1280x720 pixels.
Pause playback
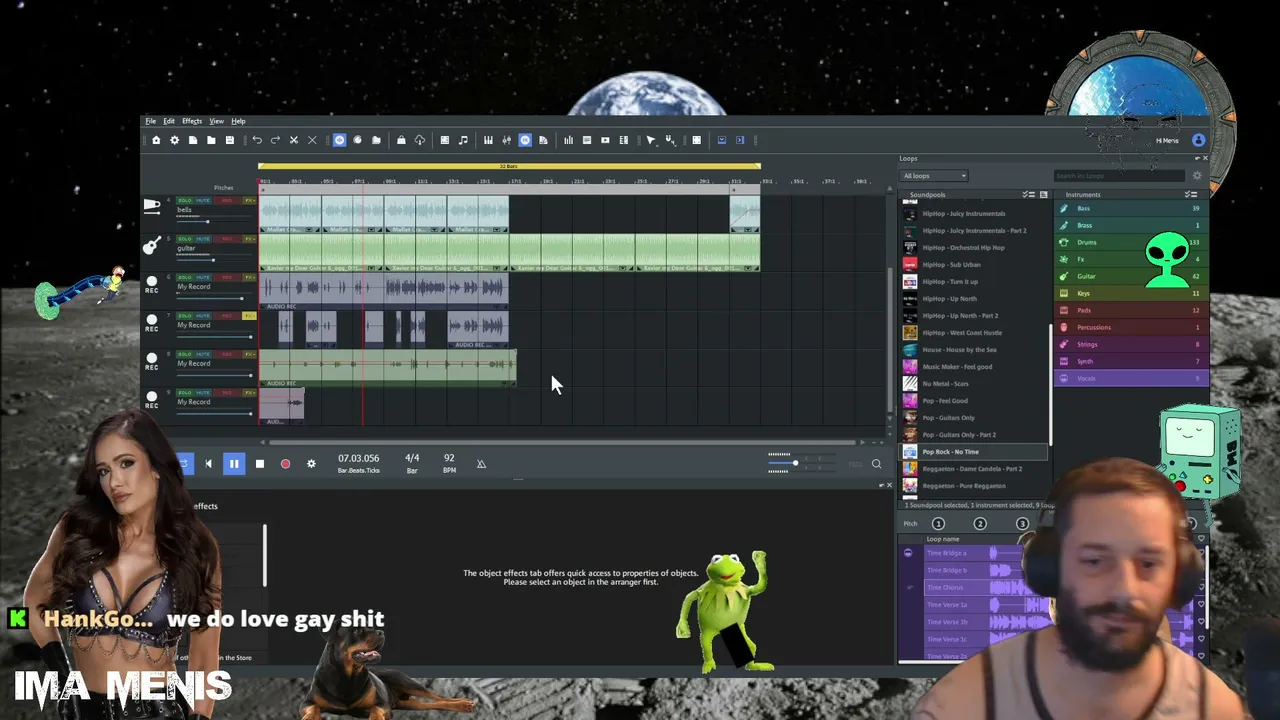click(234, 464)
